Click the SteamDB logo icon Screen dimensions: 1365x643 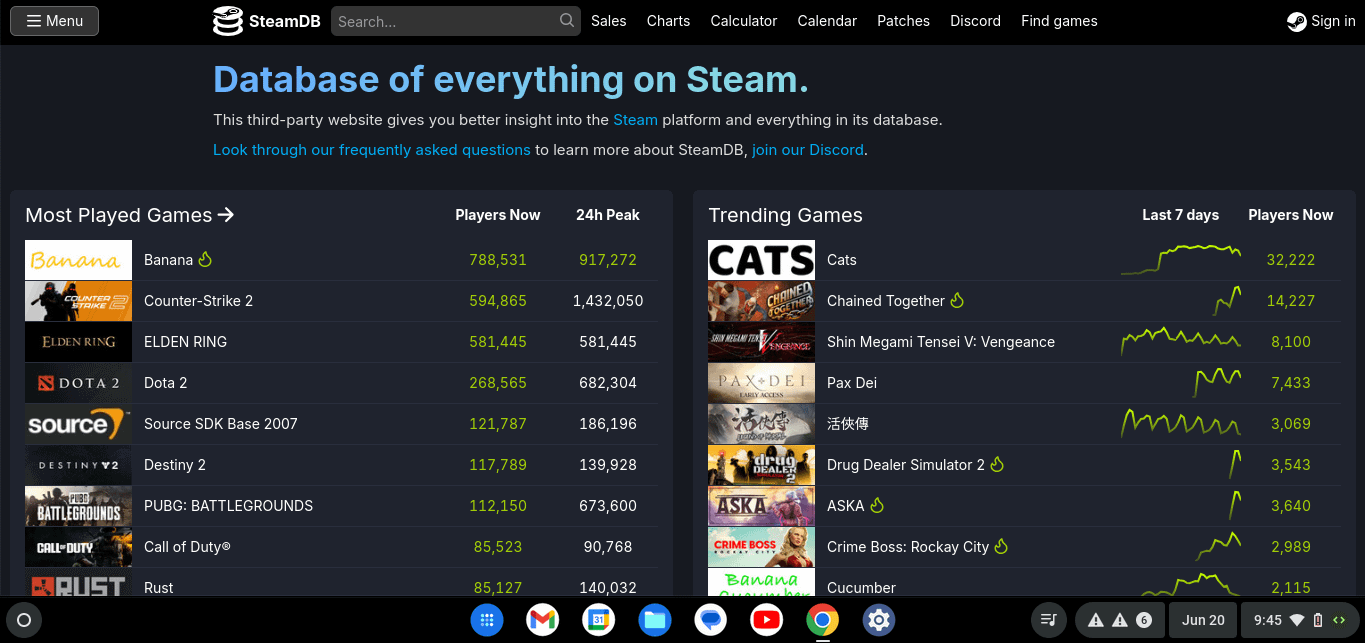228,21
